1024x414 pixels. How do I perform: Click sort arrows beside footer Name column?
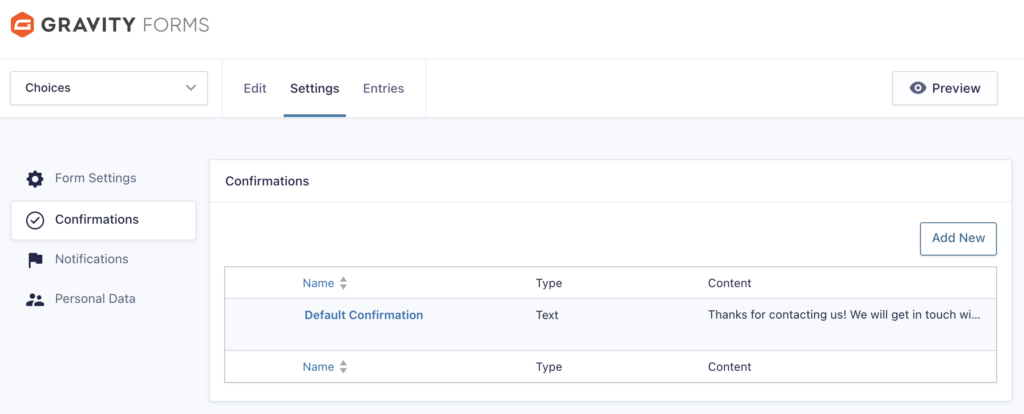pos(344,367)
